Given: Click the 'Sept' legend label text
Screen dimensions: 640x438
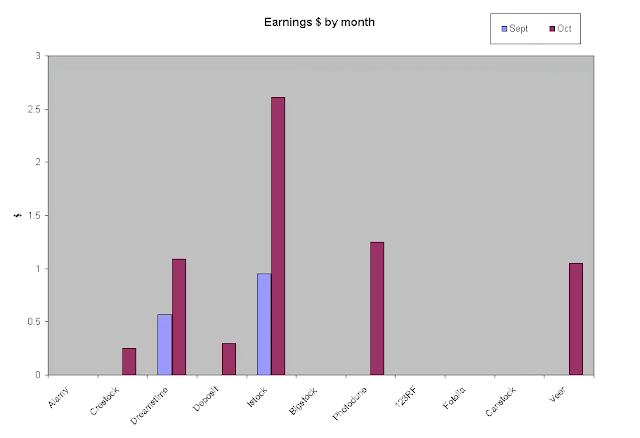Looking at the screenshot, I should [519, 29].
